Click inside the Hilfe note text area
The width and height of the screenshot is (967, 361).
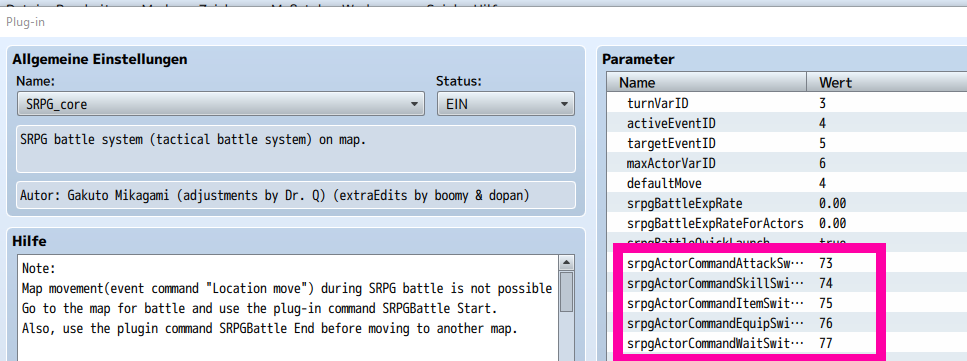(x=287, y=309)
